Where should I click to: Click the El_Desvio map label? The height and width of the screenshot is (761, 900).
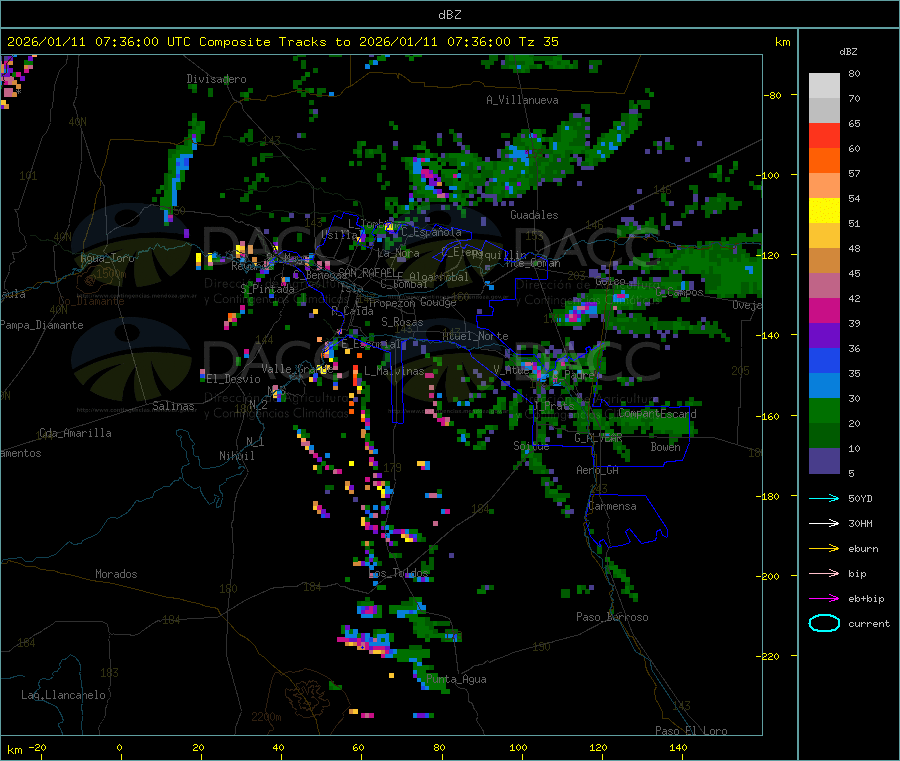coord(234,379)
